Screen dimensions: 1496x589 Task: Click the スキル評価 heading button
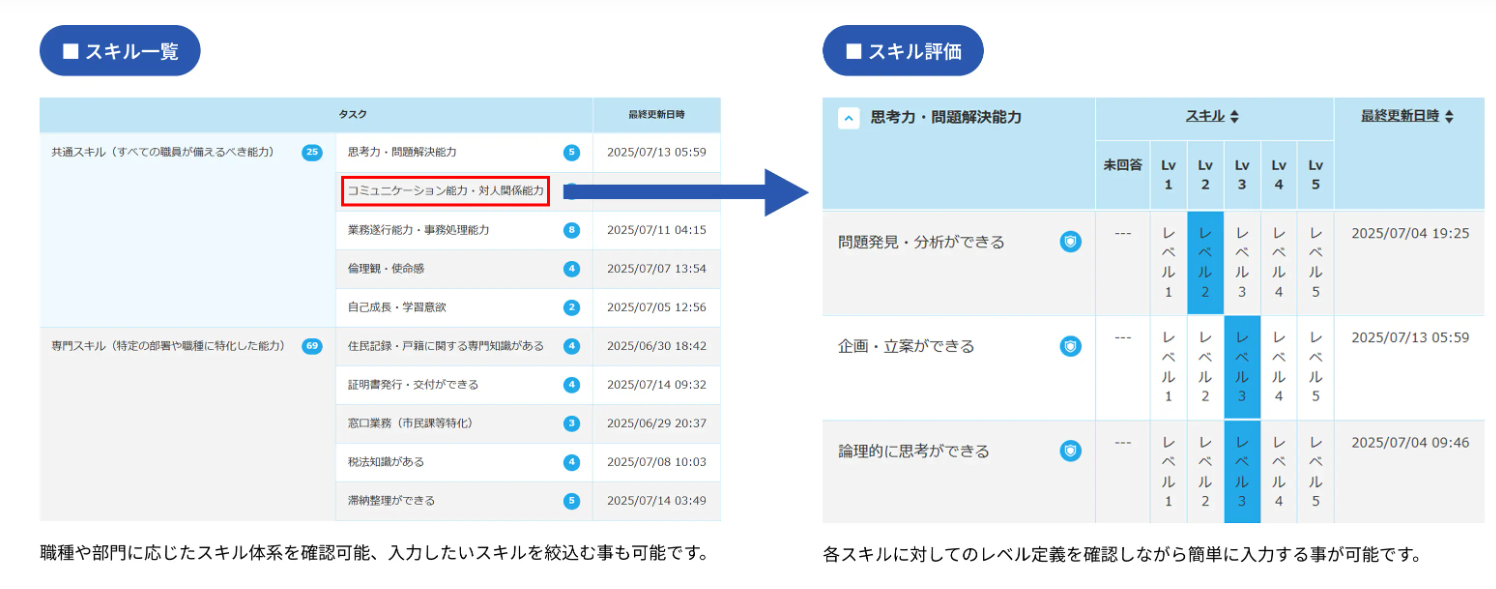903,51
